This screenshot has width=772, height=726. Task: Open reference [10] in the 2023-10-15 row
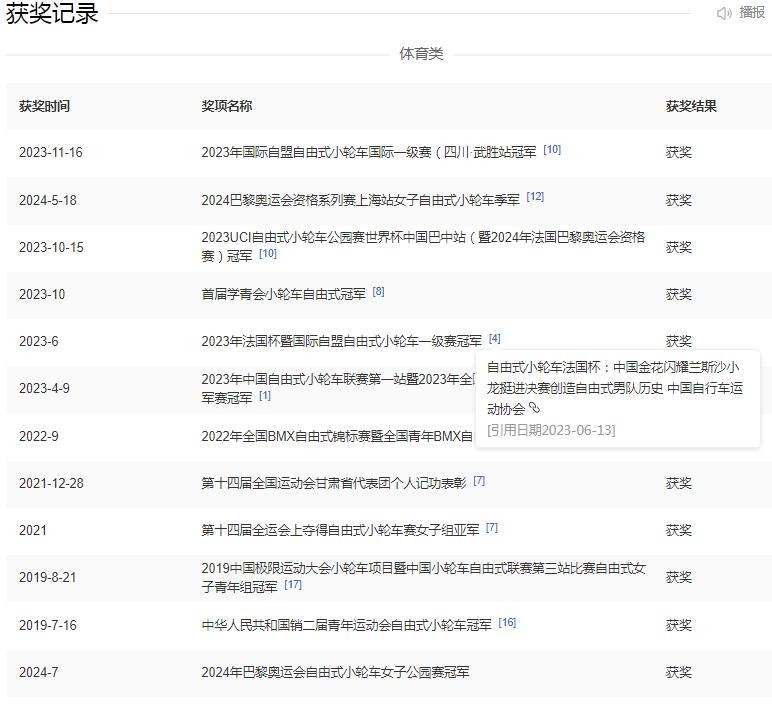tap(268, 254)
